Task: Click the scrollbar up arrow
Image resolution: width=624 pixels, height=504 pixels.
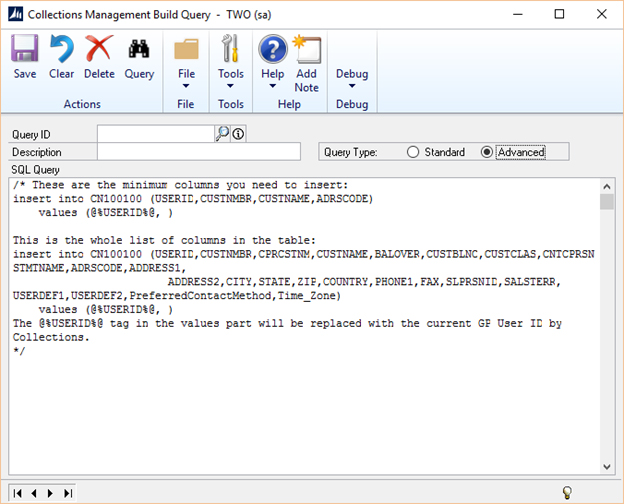Action: click(x=607, y=186)
